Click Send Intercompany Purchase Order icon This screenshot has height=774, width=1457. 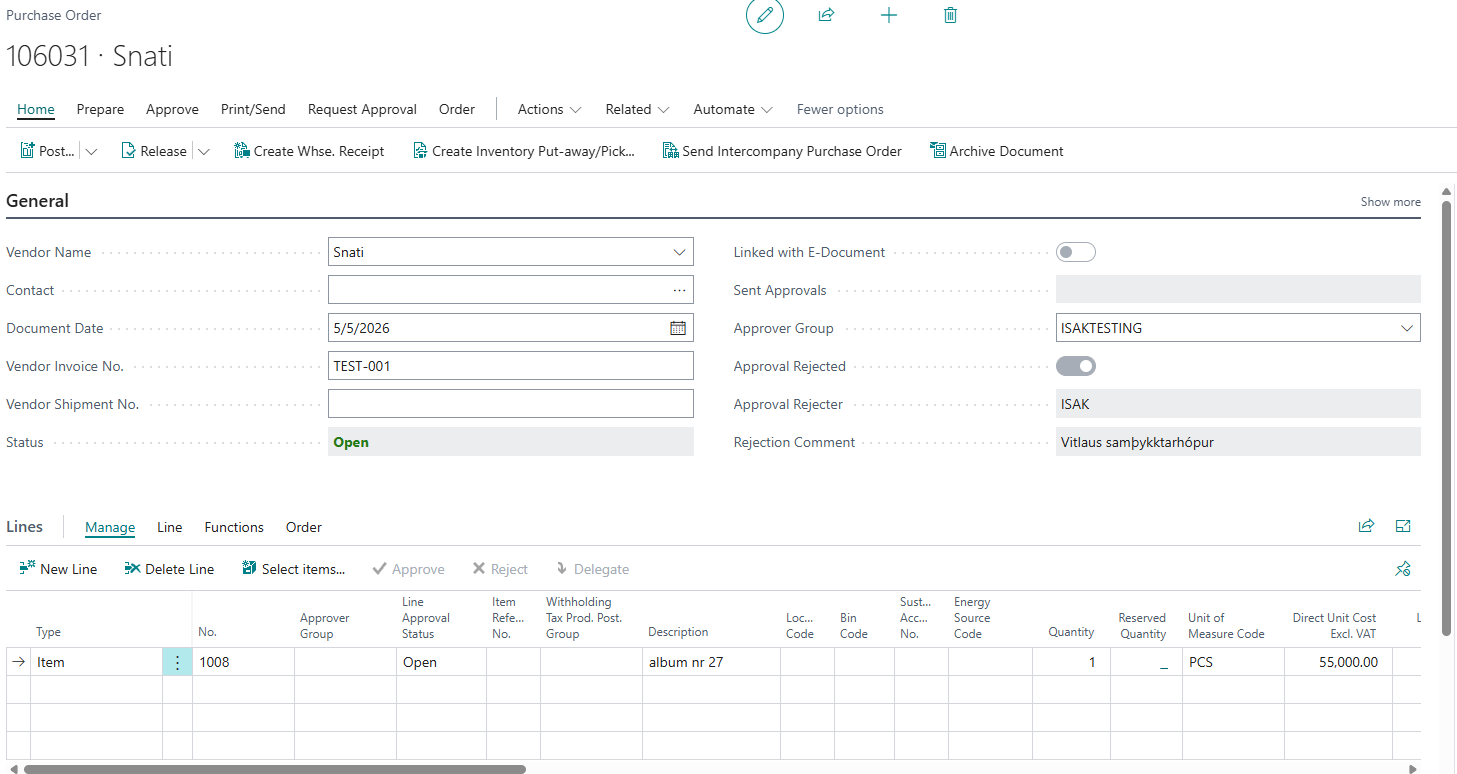tap(670, 151)
